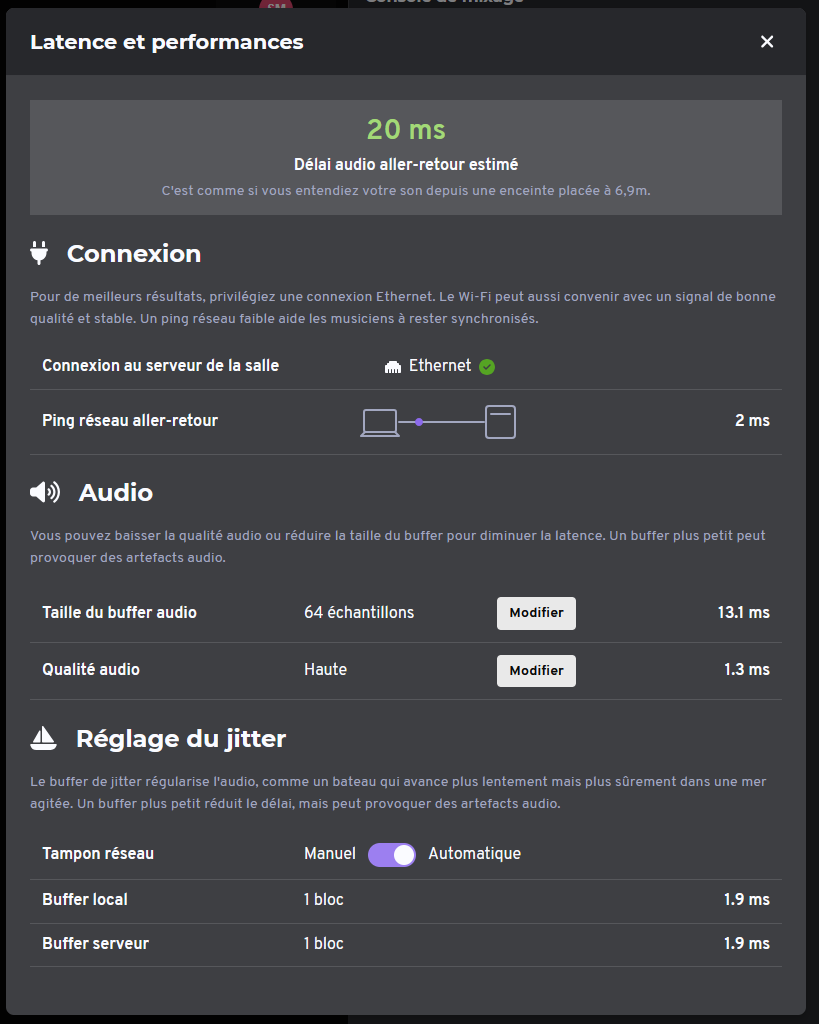Click the 'Buffer local' label
819x1024 pixels.
tap(85, 899)
